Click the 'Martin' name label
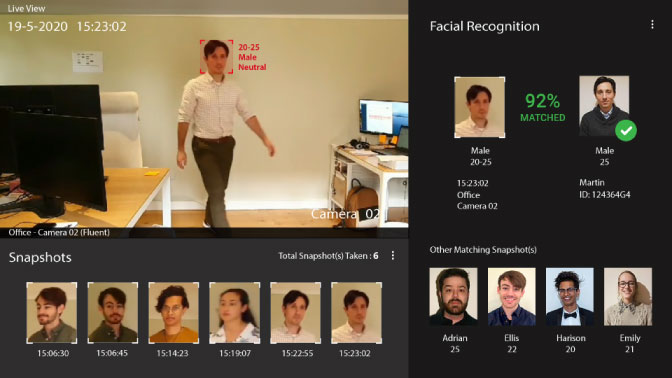 592,183
